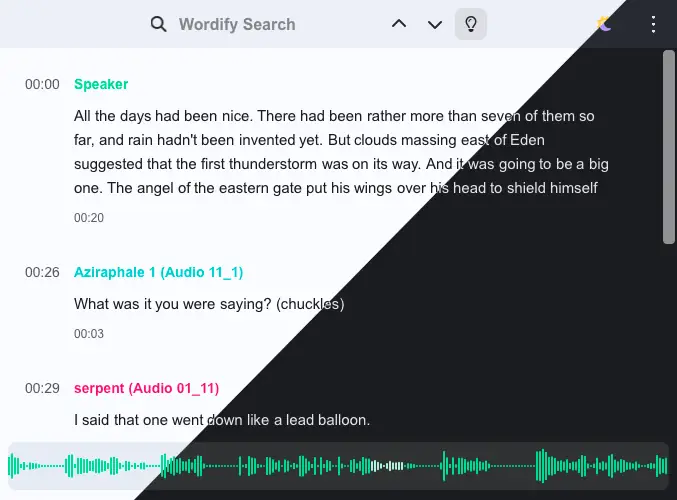677x500 pixels.
Task: Click the vertical scrollbar thumb
Action: pyautogui.click(x=669, y=147)
